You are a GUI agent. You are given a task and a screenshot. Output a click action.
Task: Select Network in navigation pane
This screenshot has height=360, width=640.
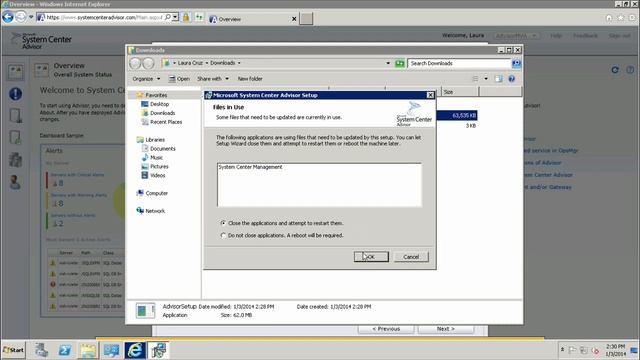pos(151,211)
